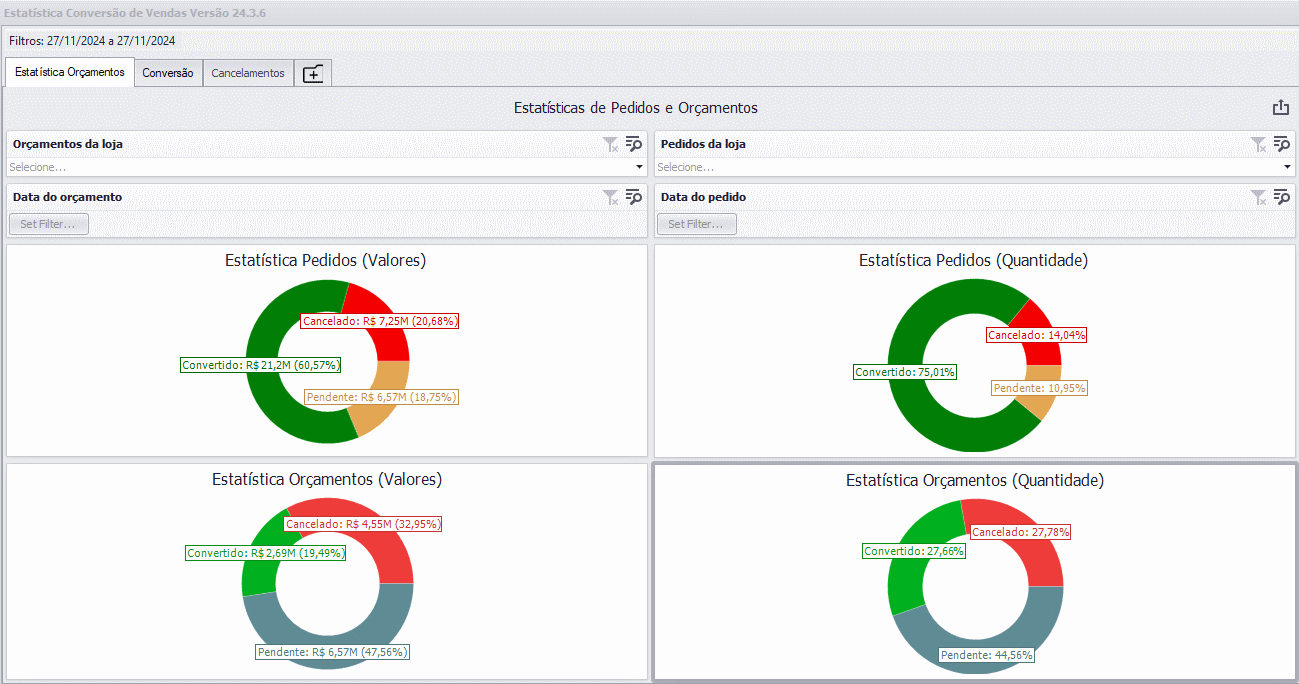
Task: Clear filter icon on Orçamentos da loja
Action: coord(611,144)
